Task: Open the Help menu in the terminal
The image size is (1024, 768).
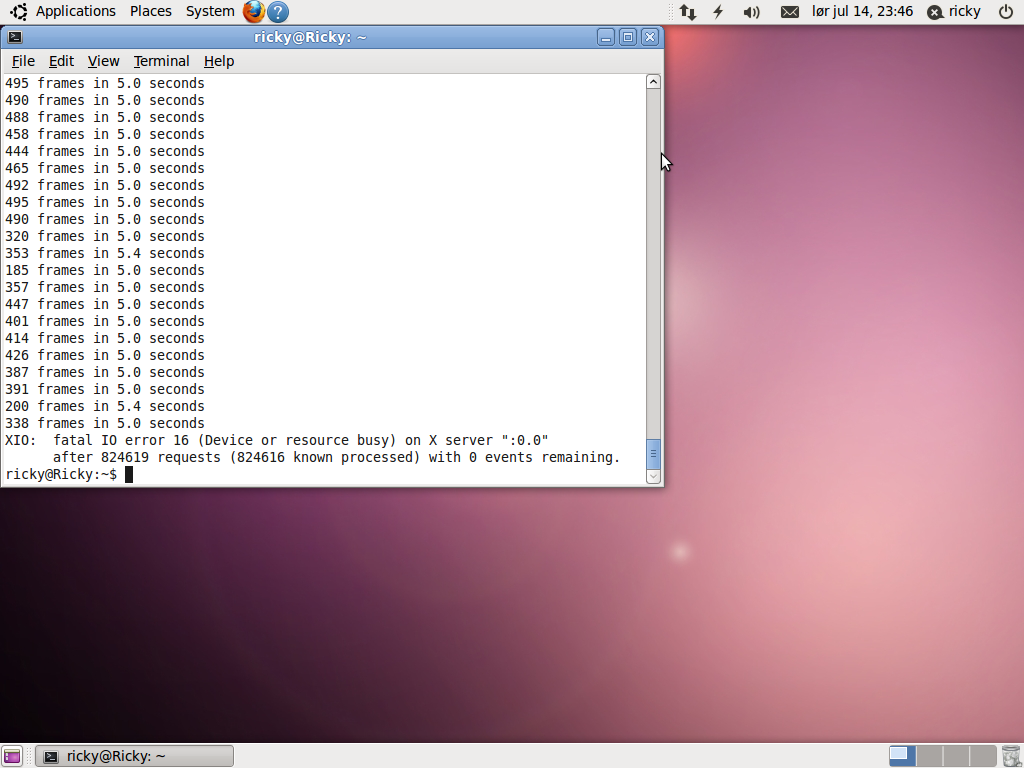Action: 219,61
